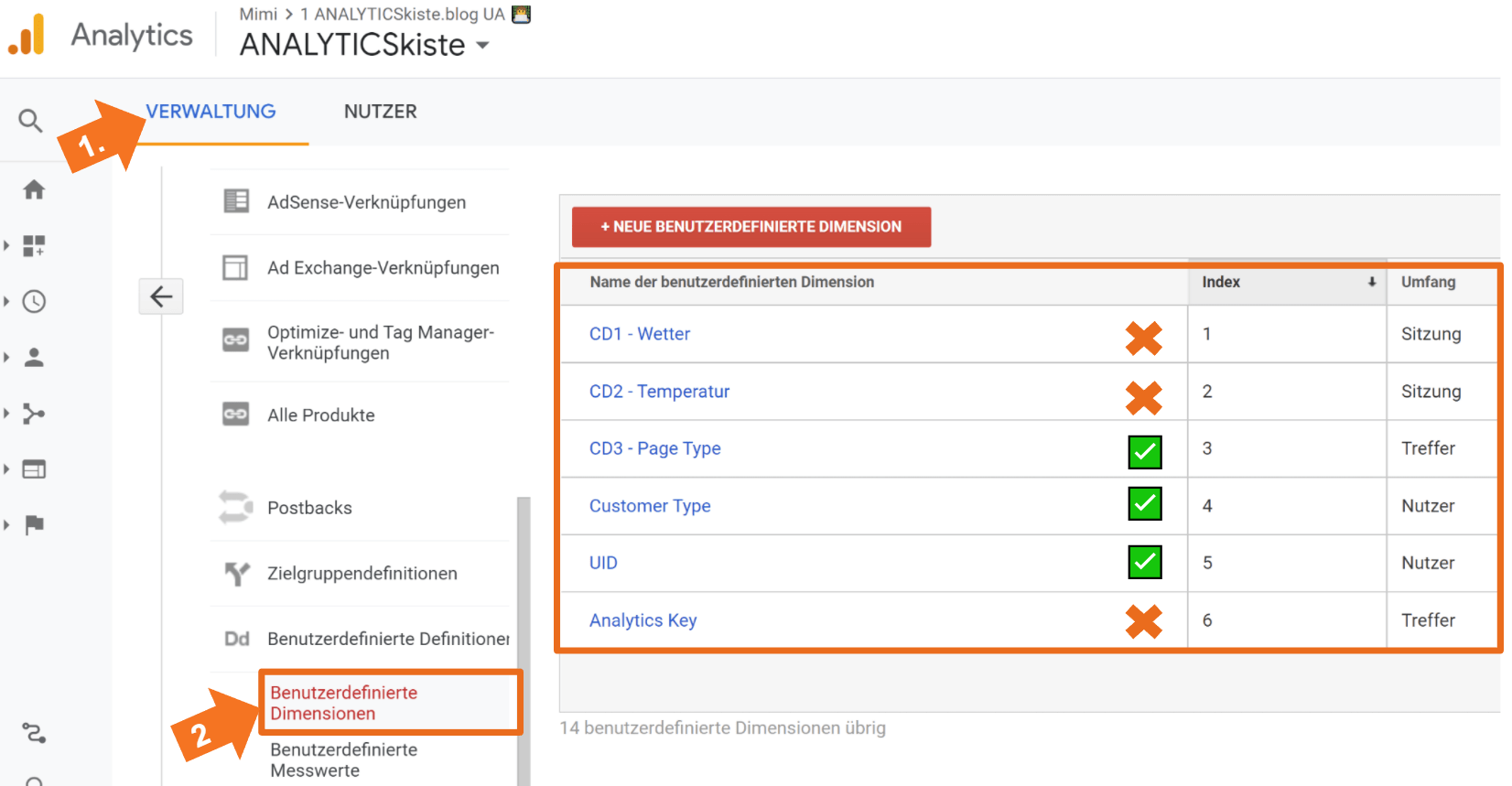This screenshot has width=1512, height=786.
Task: Open the Realtime clock icon
Action: tap(34, 301)
